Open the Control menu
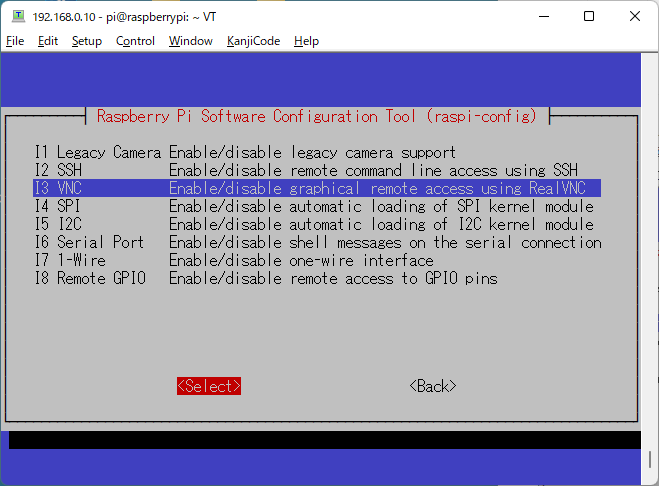659x486 pixels. coord(135,41)
